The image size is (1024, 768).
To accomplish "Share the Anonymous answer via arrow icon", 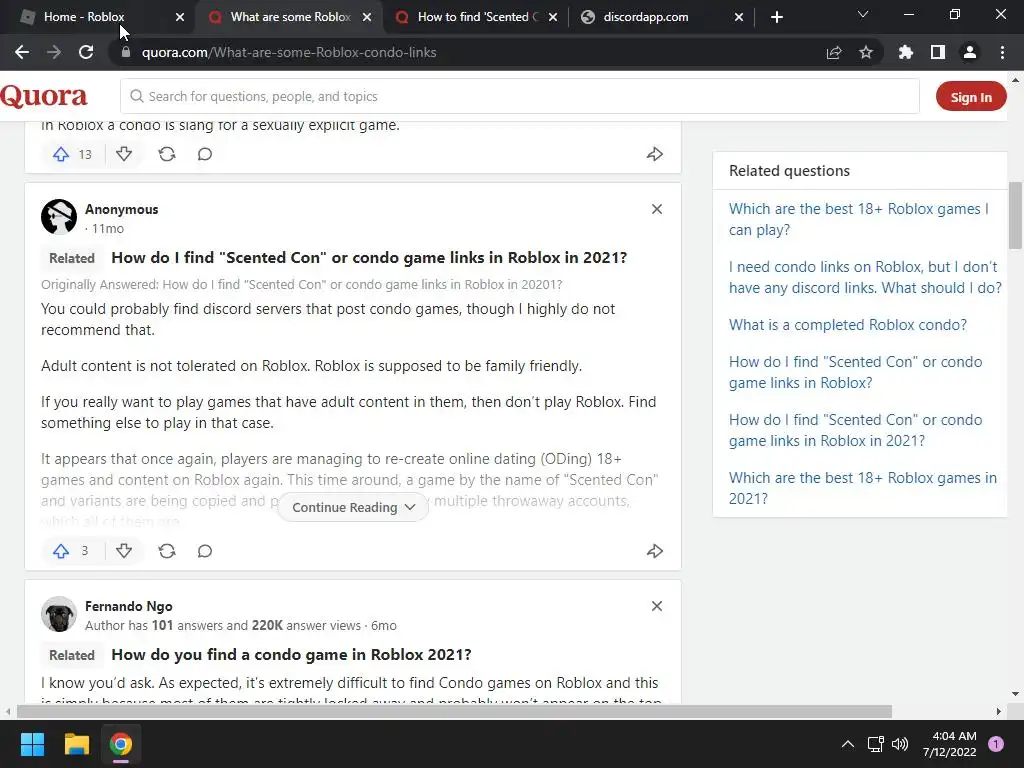I will pos(655,551).
